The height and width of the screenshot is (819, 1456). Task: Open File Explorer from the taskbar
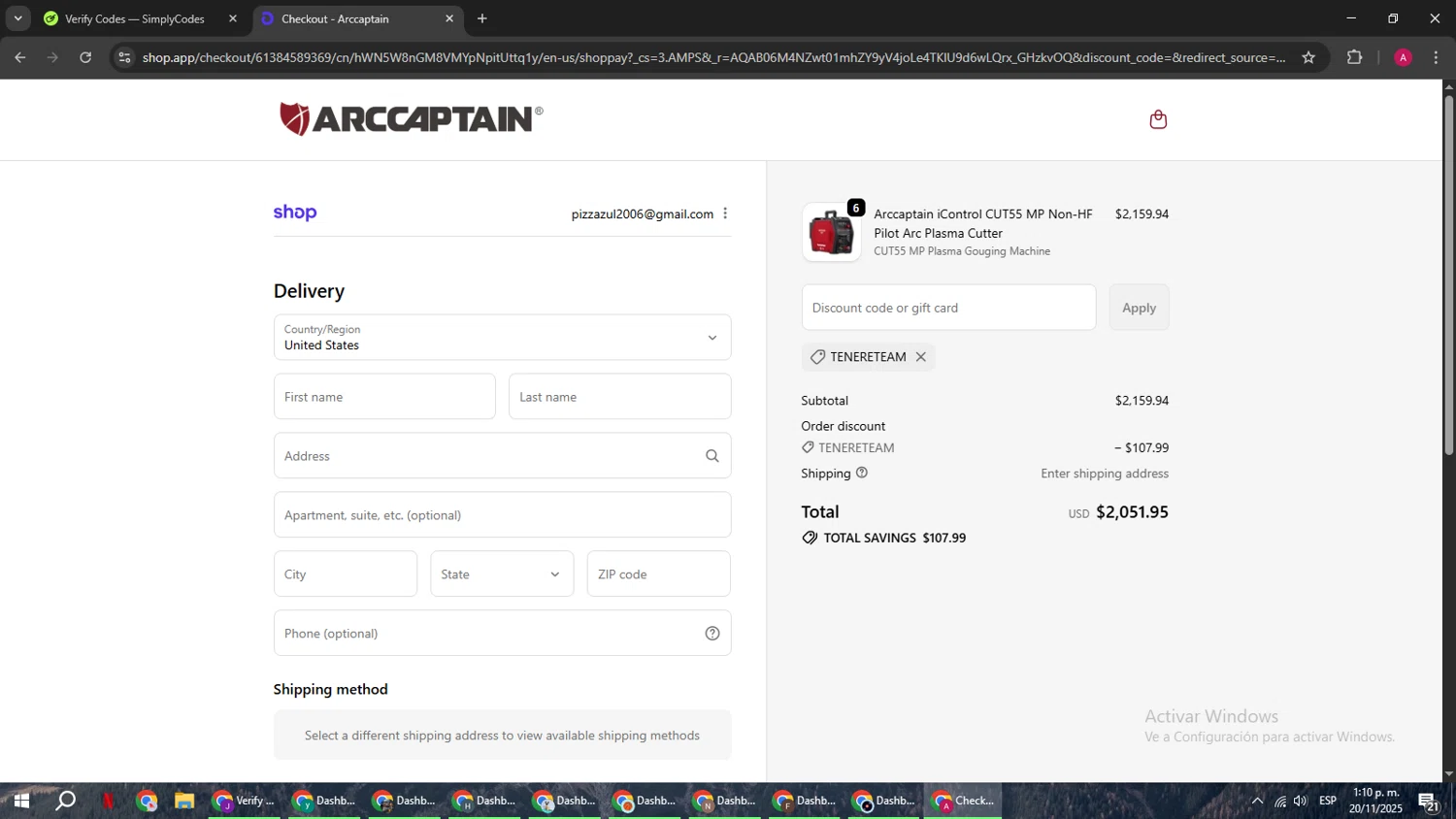tap(184, 802)
